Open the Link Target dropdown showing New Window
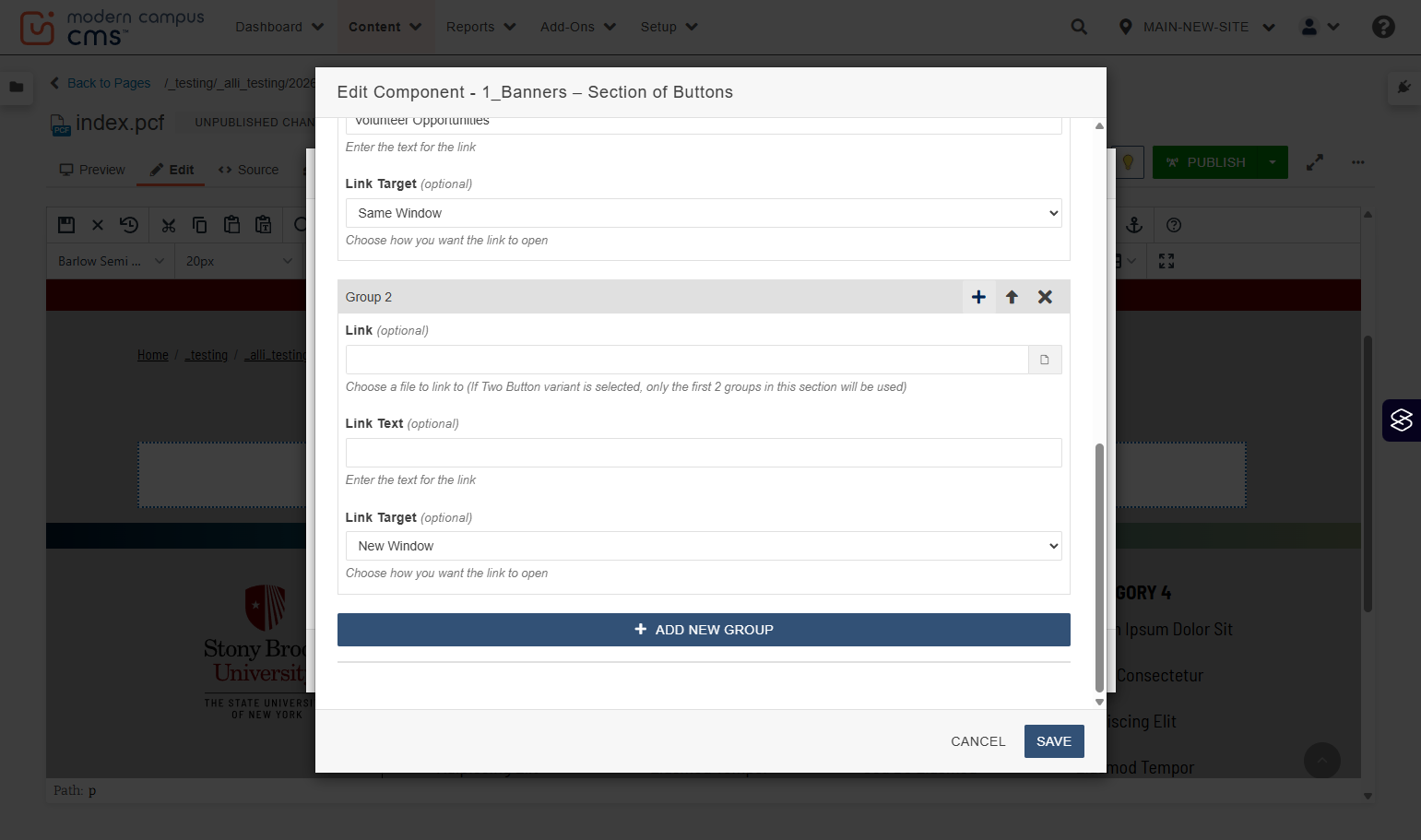Screen dimensions: 1421x840 [704, 546]
